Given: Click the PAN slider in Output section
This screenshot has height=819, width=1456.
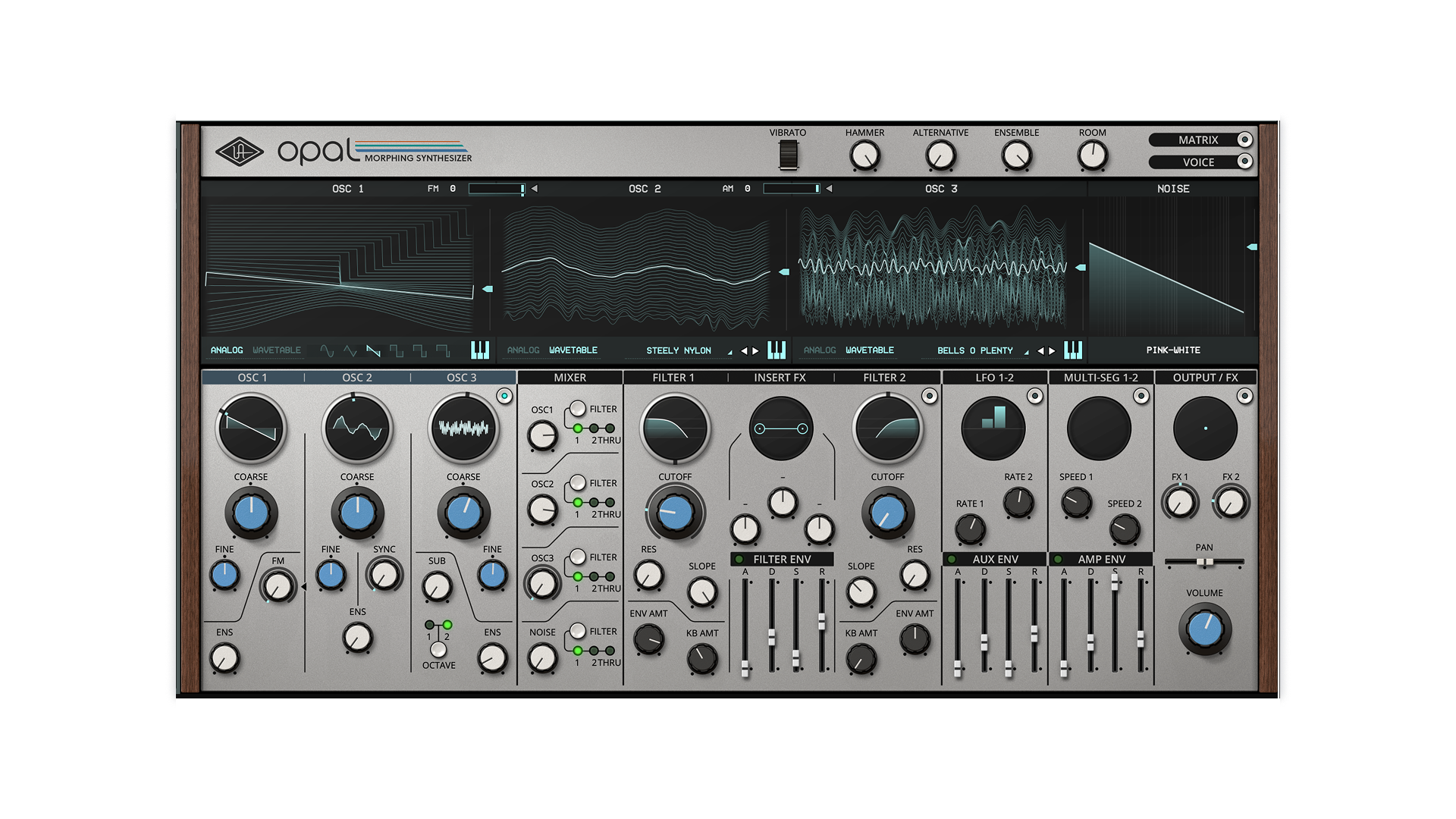Looking at the screenshot, I should pyautogui.click(x=1204, y=562).
